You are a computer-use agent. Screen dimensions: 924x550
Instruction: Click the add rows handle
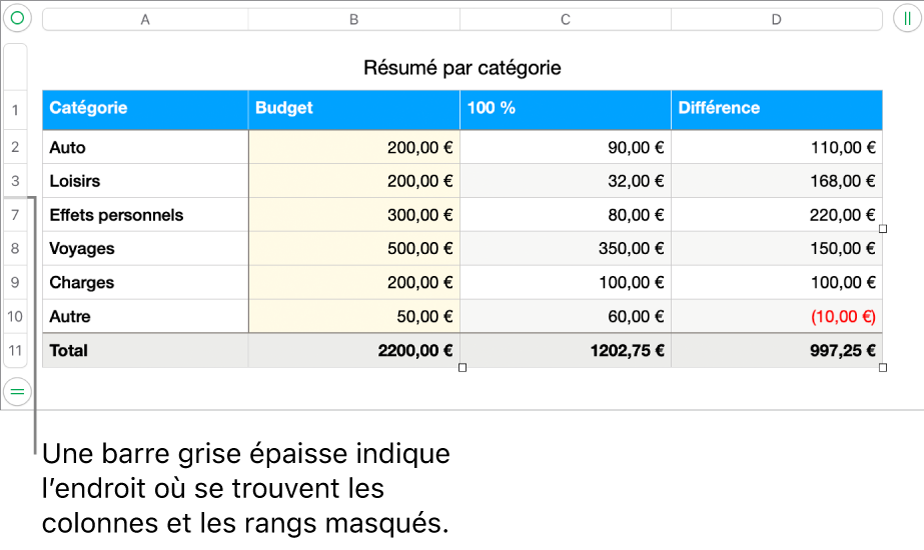[x=17, y=393]
